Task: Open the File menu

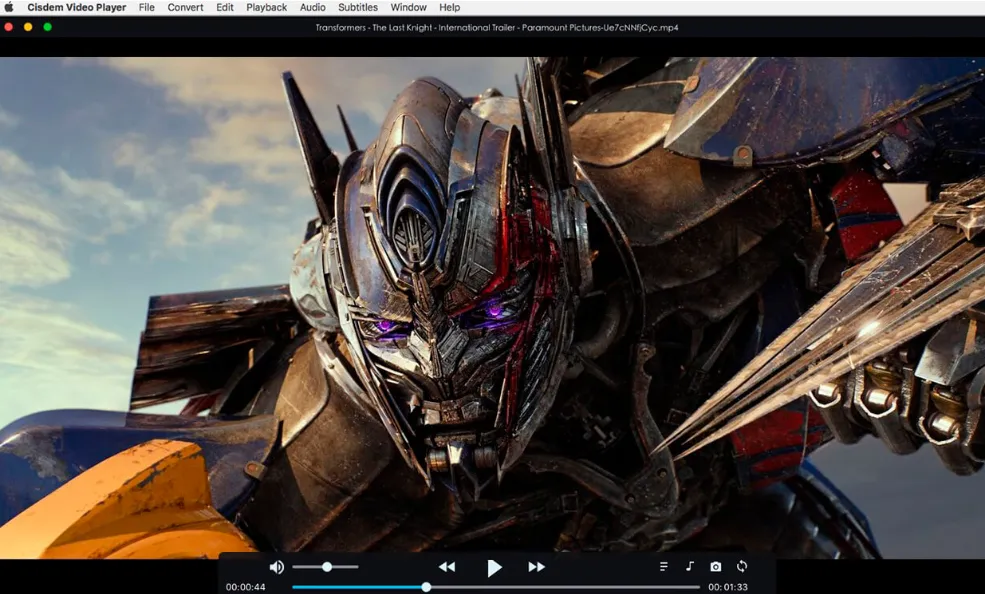Action: pyautogui.click(x=146, y=8)
